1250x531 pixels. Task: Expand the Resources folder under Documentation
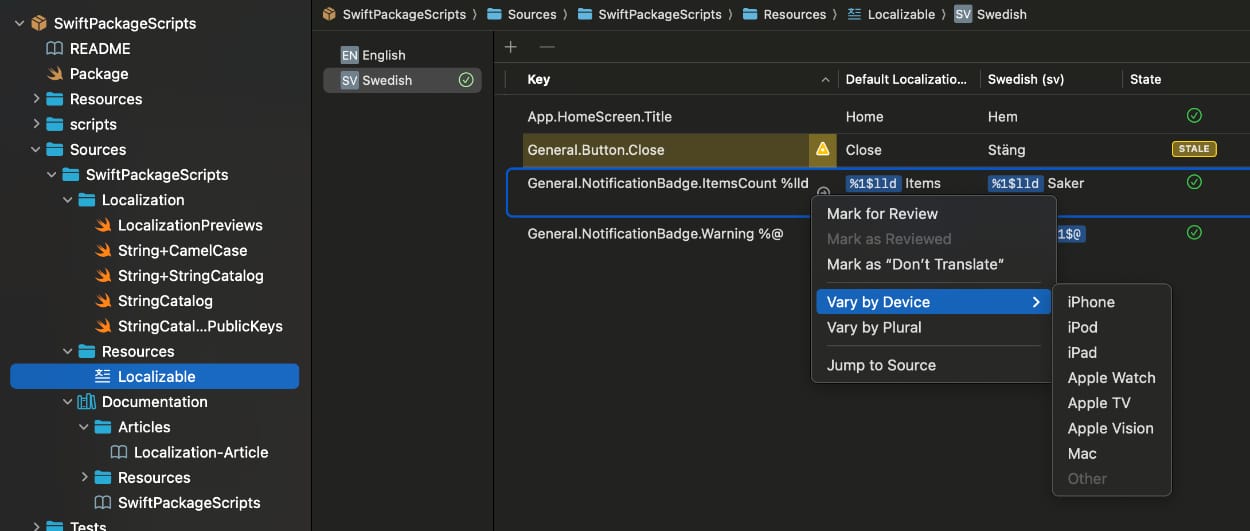point(84,477)
